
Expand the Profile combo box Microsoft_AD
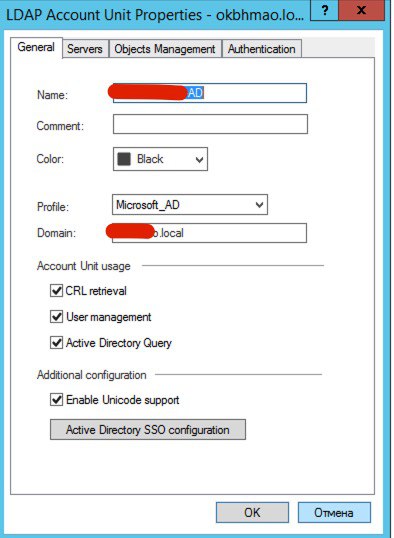click(190, 205)
